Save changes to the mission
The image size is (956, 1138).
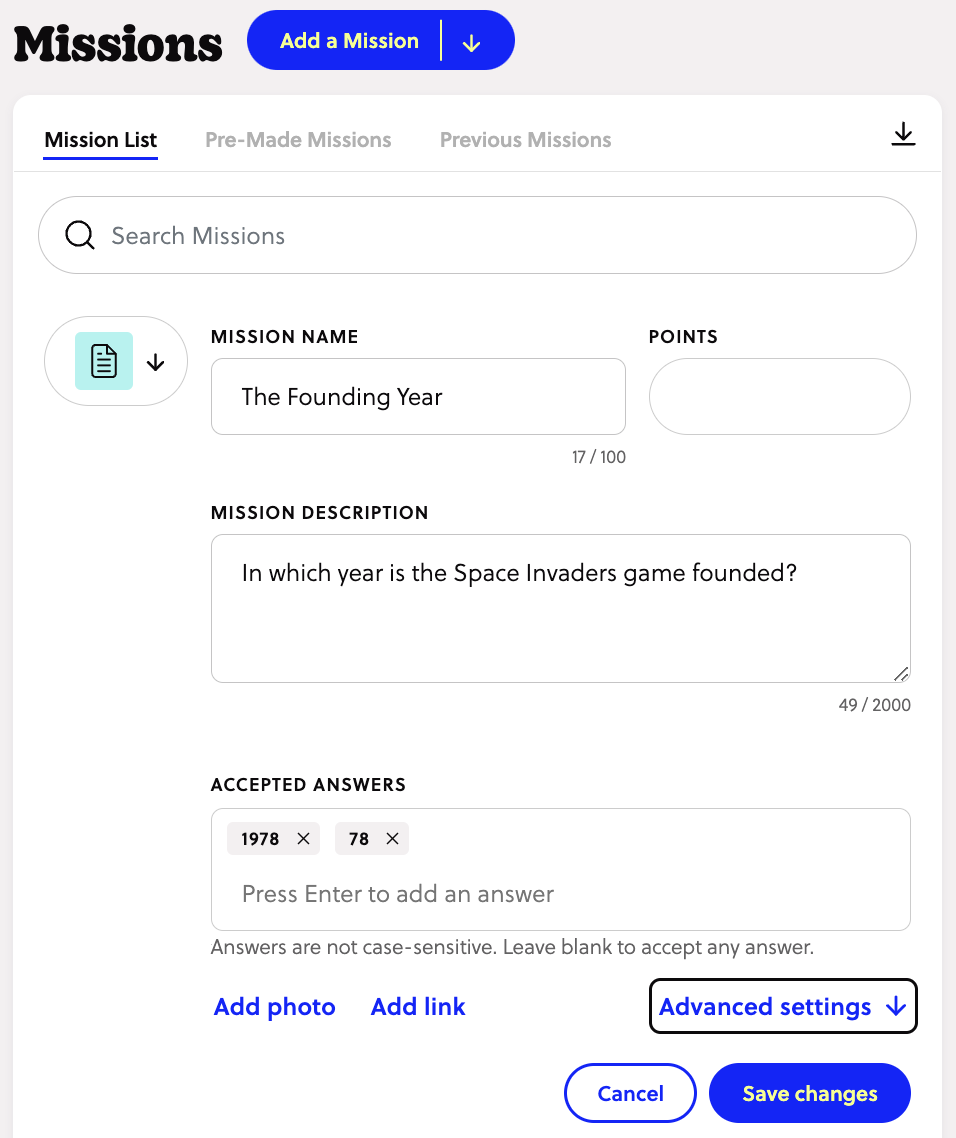pos(809,1092)
